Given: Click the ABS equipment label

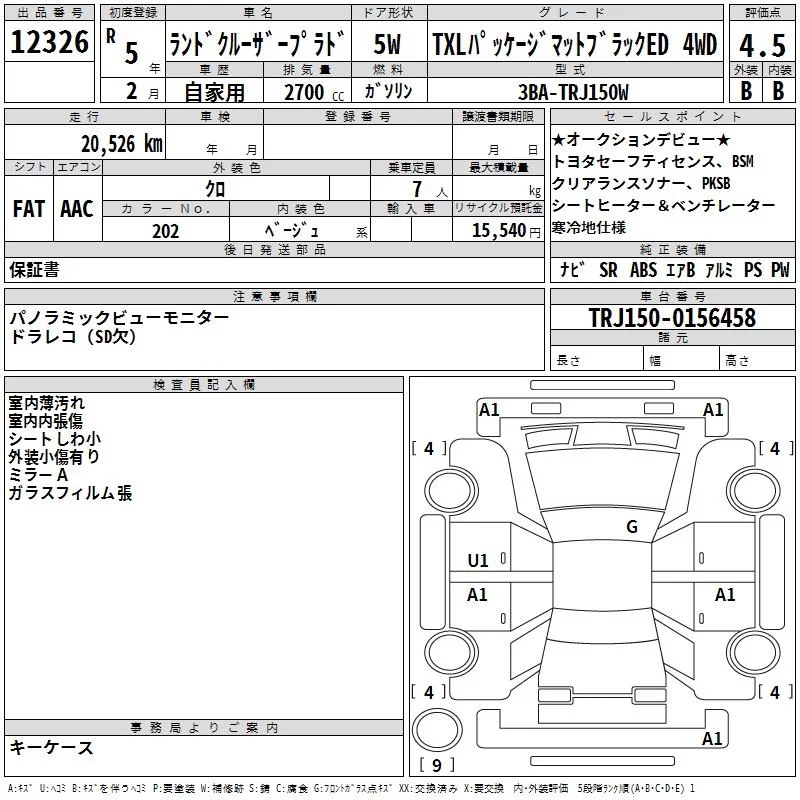Looking at the screenshot, I should pos(646,270).
